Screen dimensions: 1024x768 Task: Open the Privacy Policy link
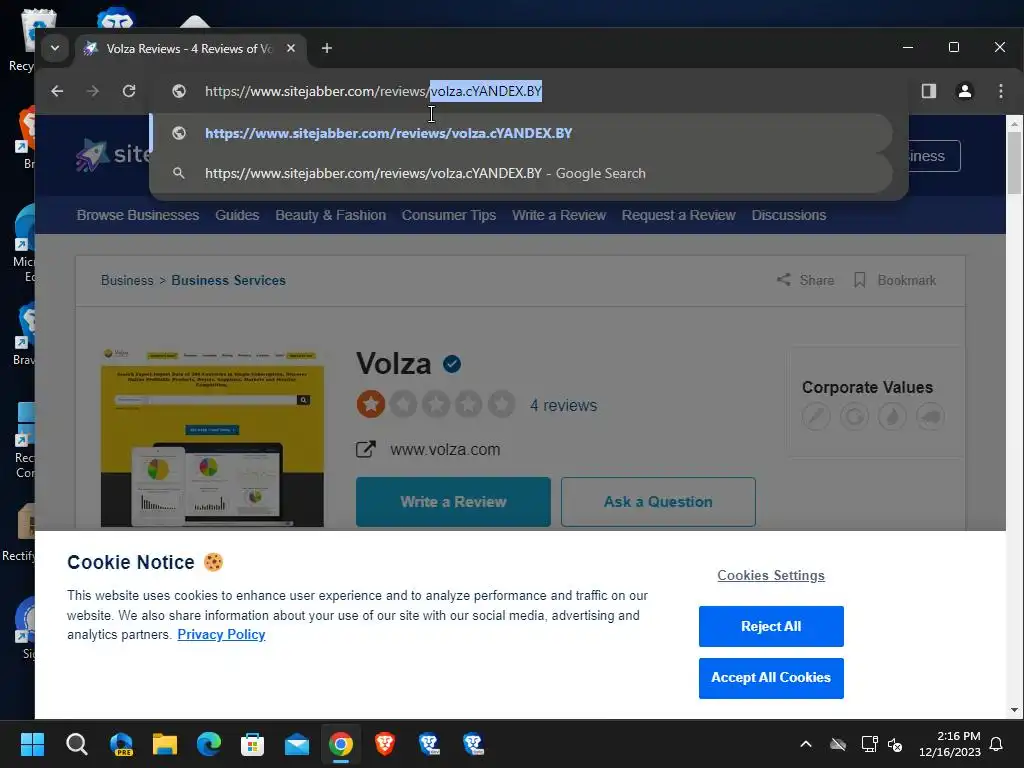point(221,635)
